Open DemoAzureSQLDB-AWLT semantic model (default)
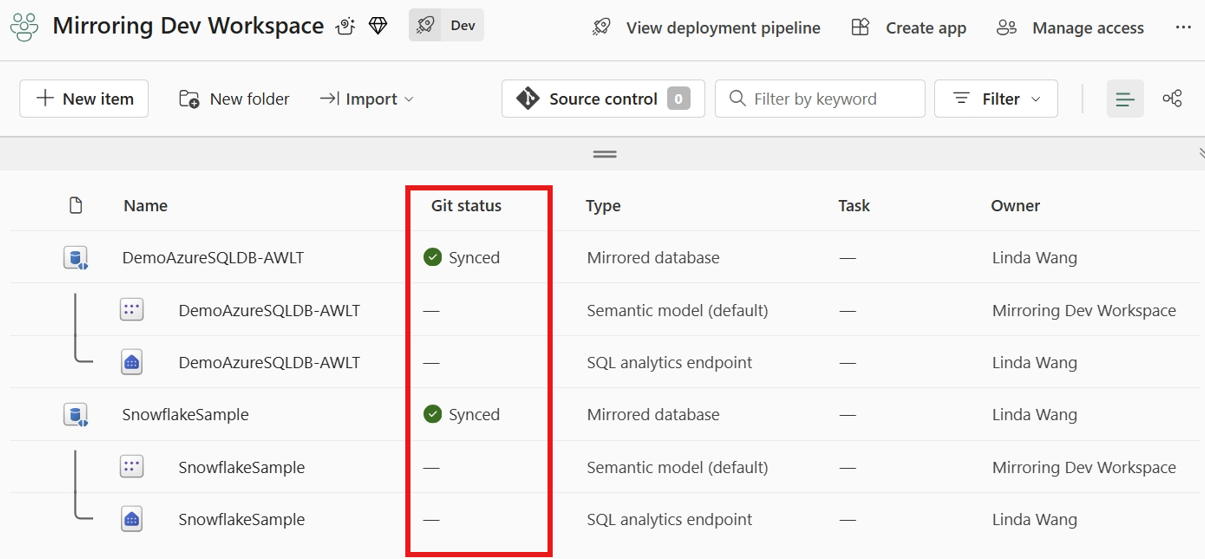Viewport: 1205px width, 559px height. pos(269,310)
